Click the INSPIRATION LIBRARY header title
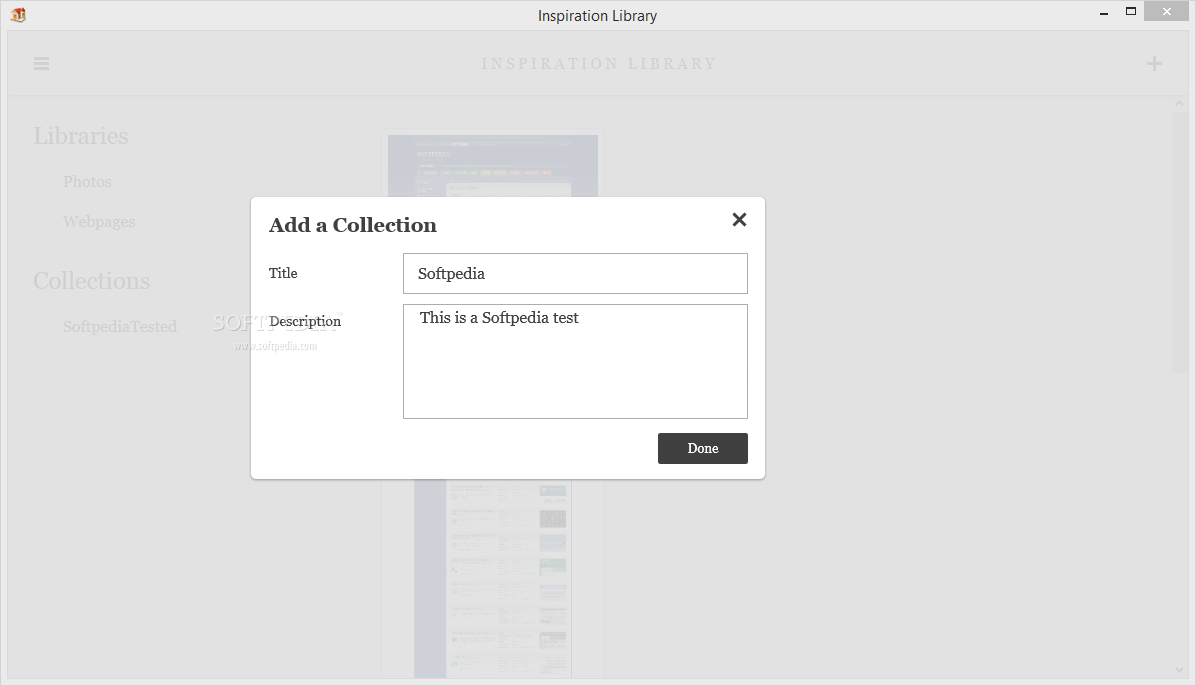 (x=599, y=63)
